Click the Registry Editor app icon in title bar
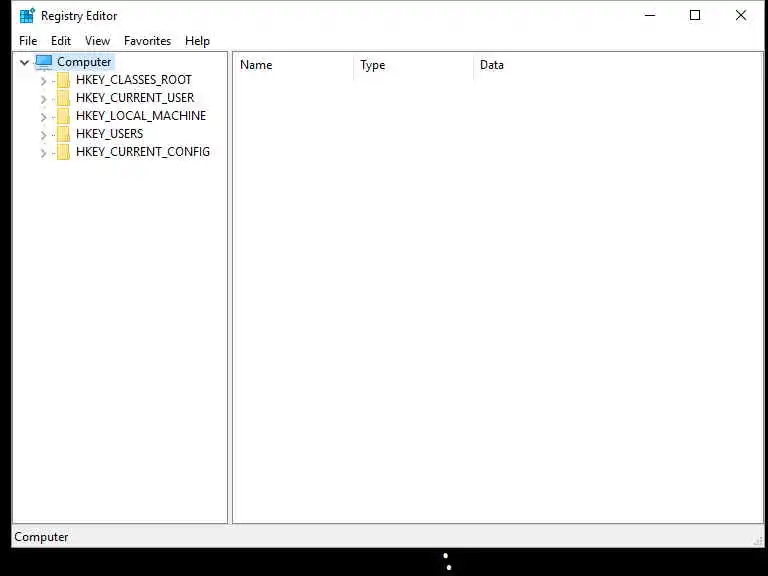Image resolution: width=768 pixels, height=576 pixels. (27, 16)
